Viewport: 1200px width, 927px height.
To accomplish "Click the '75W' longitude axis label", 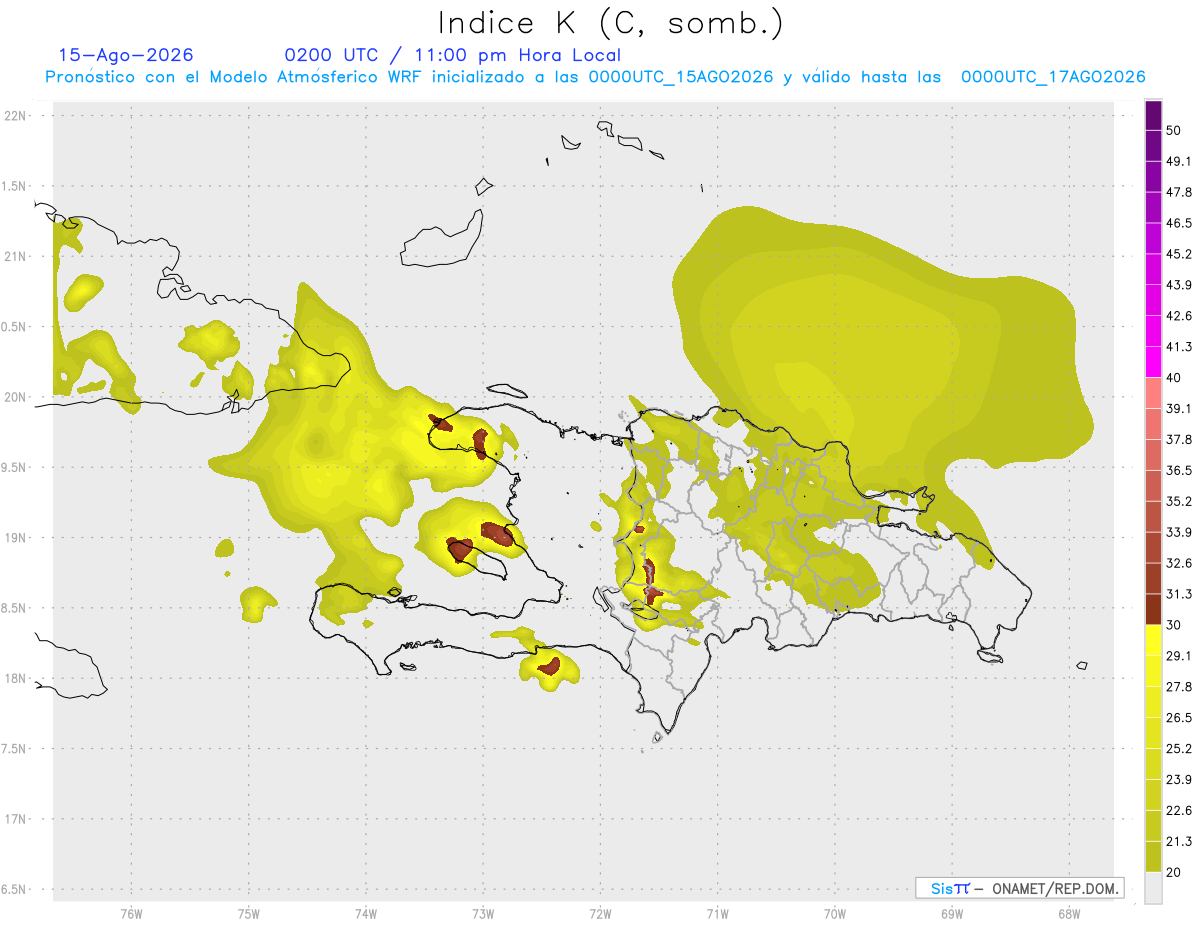I will tap(248, 913).
